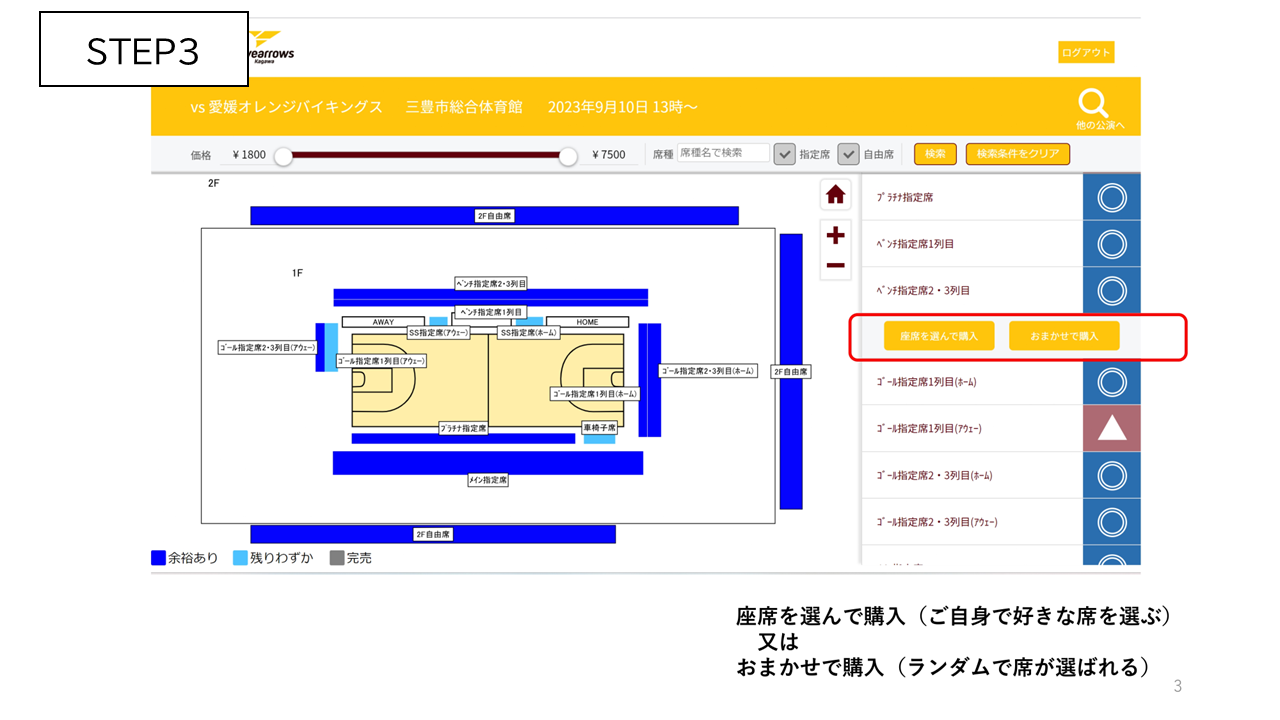
Task: Click the availability circle for プラチナ指定席
Action: click(x=1112, y=198)
